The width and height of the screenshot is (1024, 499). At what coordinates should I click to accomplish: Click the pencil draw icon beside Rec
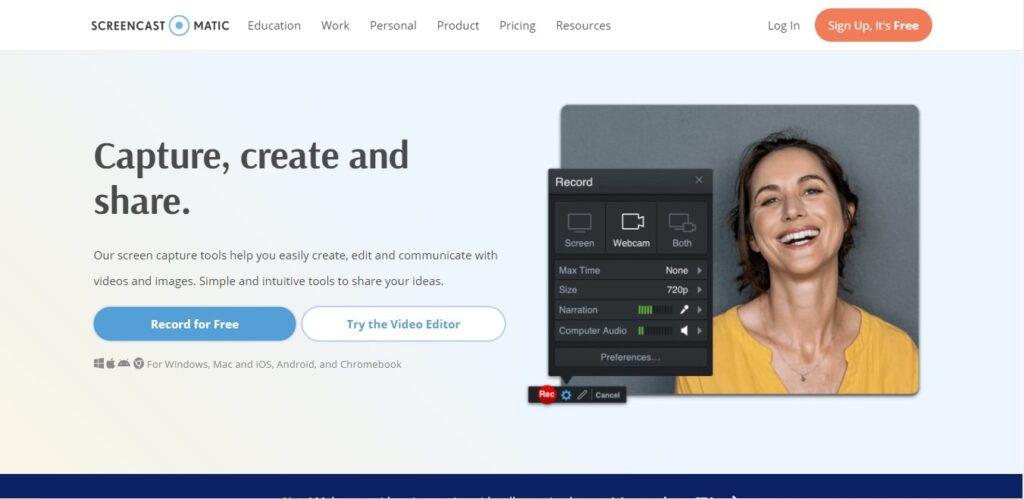click(x=582, y=395)
